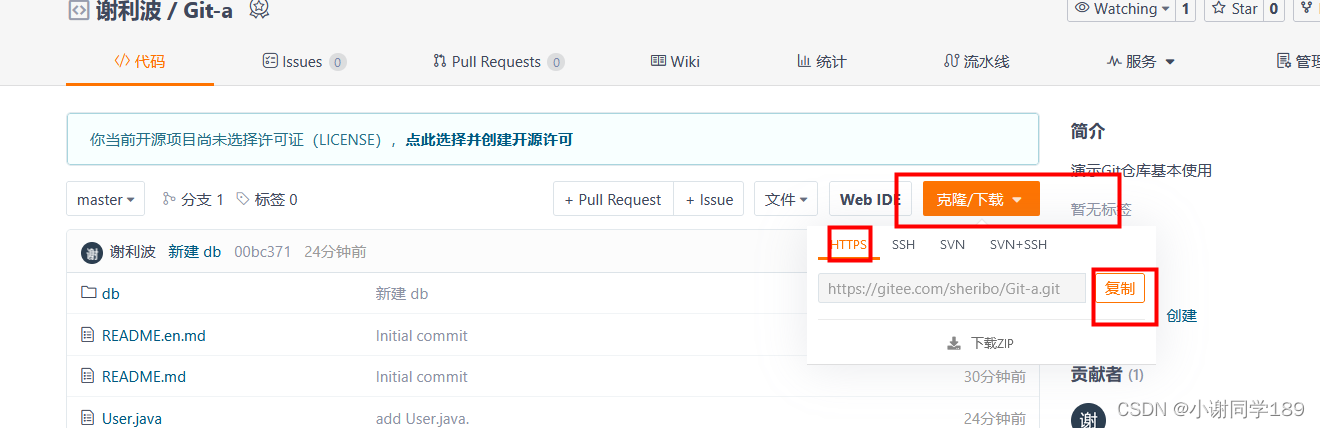Open the master branch dropdown
This screenshot has width=1320, height=428.
coord(105,199)
